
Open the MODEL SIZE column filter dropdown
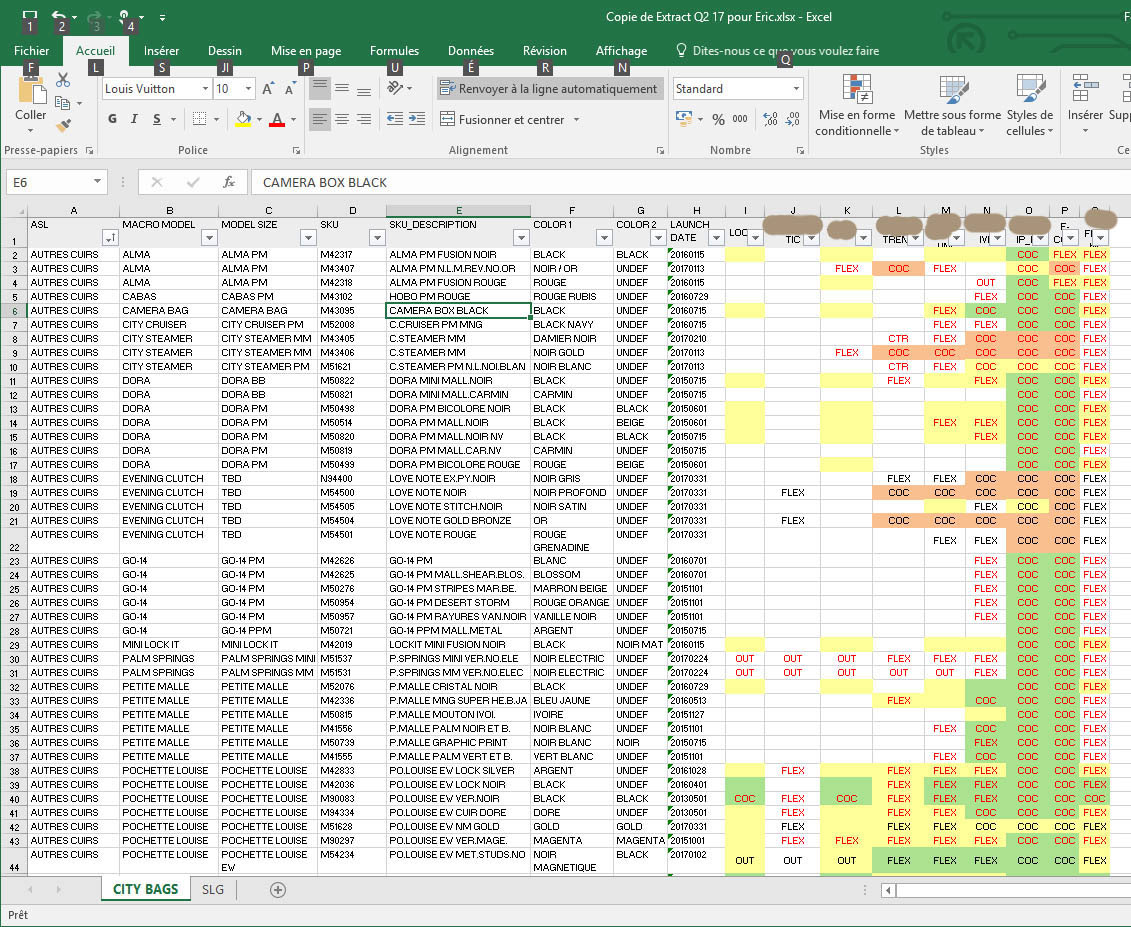tap(308, 237)
